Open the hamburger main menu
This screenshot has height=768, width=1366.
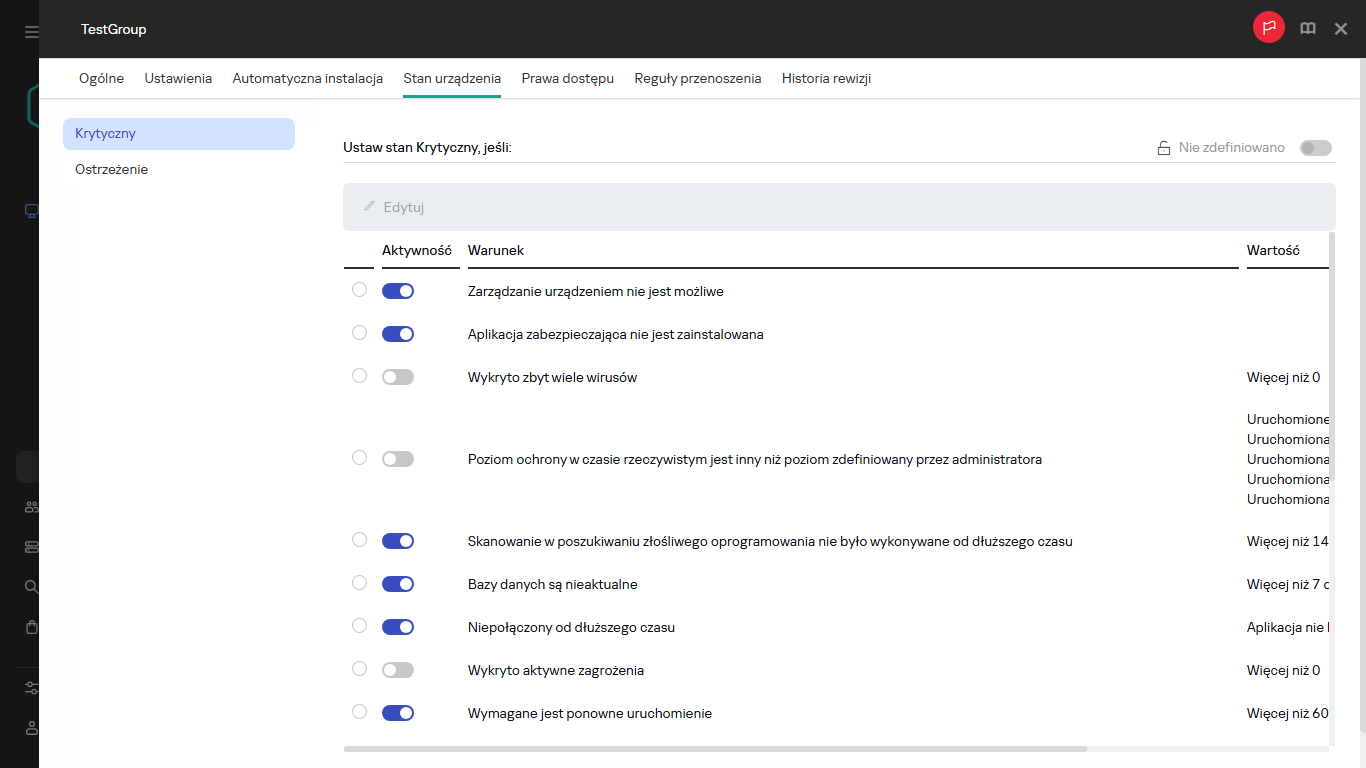click(31, 32)
